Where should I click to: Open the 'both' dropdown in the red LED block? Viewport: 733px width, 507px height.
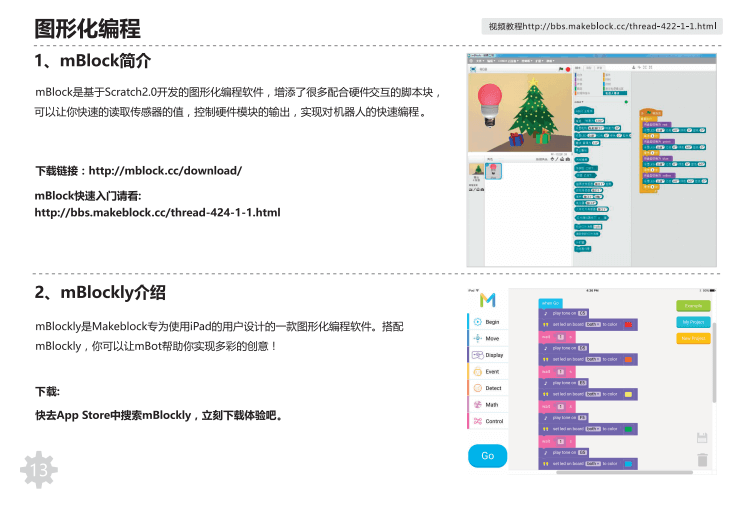593,324
